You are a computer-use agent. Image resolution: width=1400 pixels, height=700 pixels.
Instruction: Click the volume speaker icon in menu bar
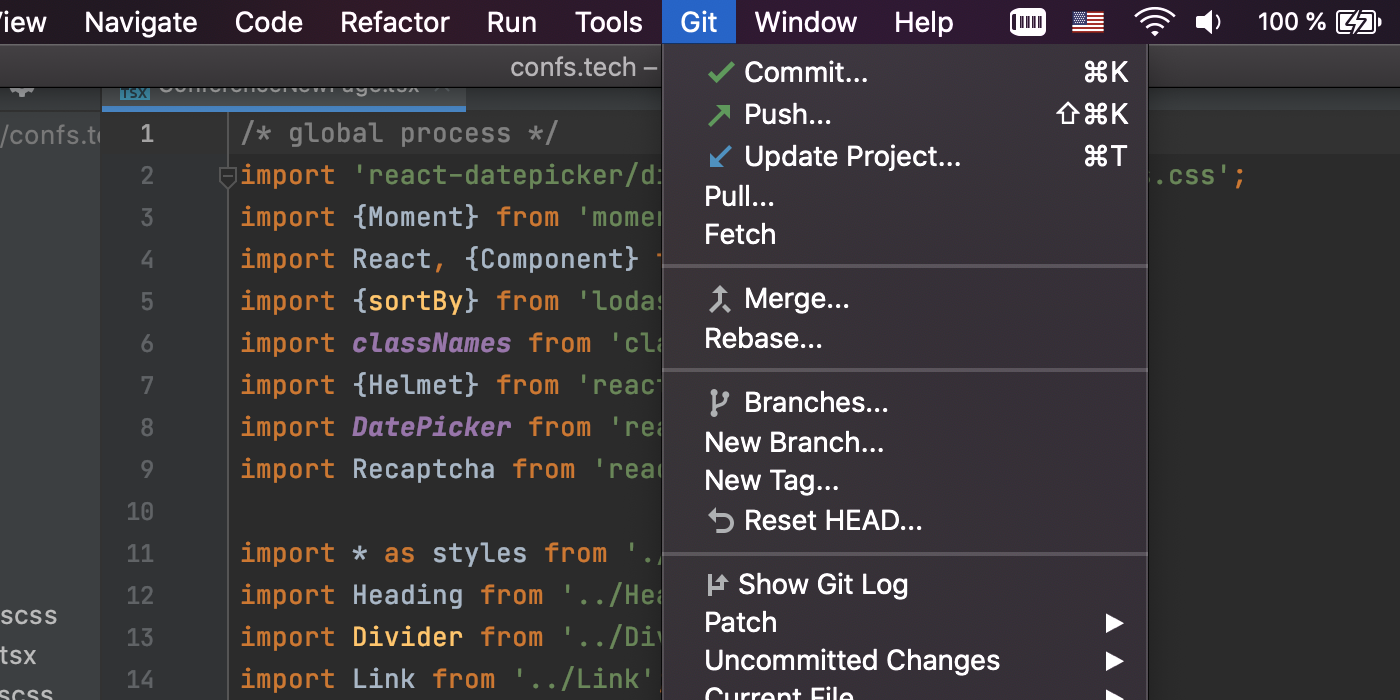point(1208,22)
